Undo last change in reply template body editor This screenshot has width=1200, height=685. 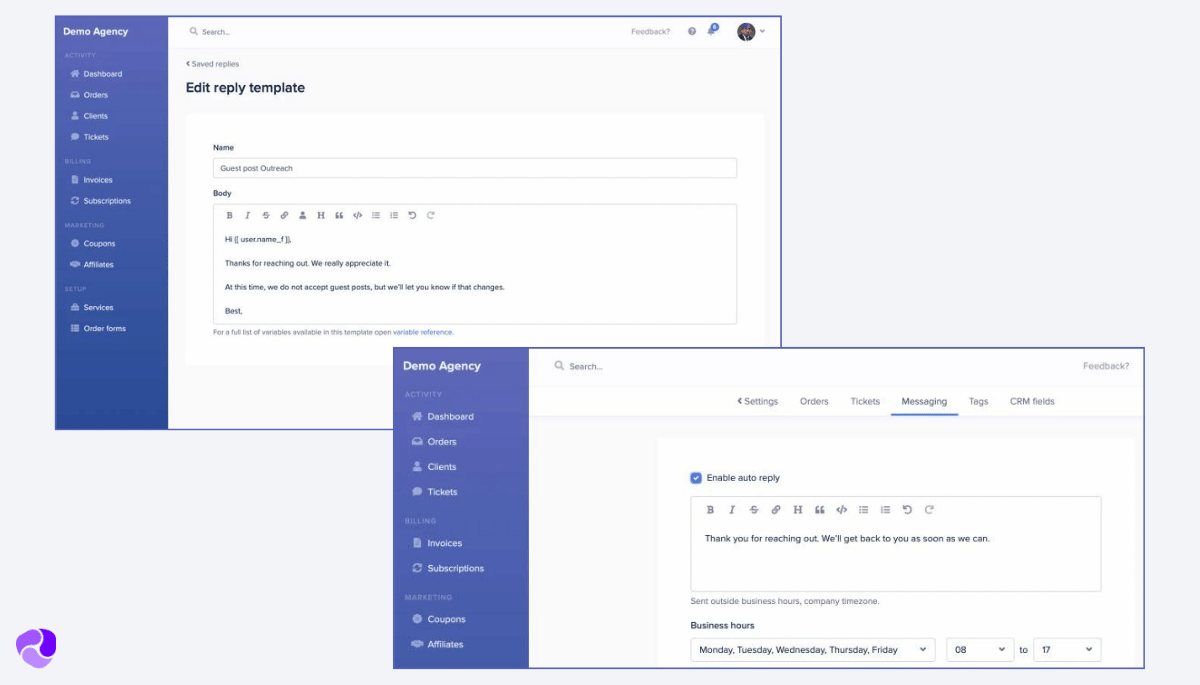412,215
